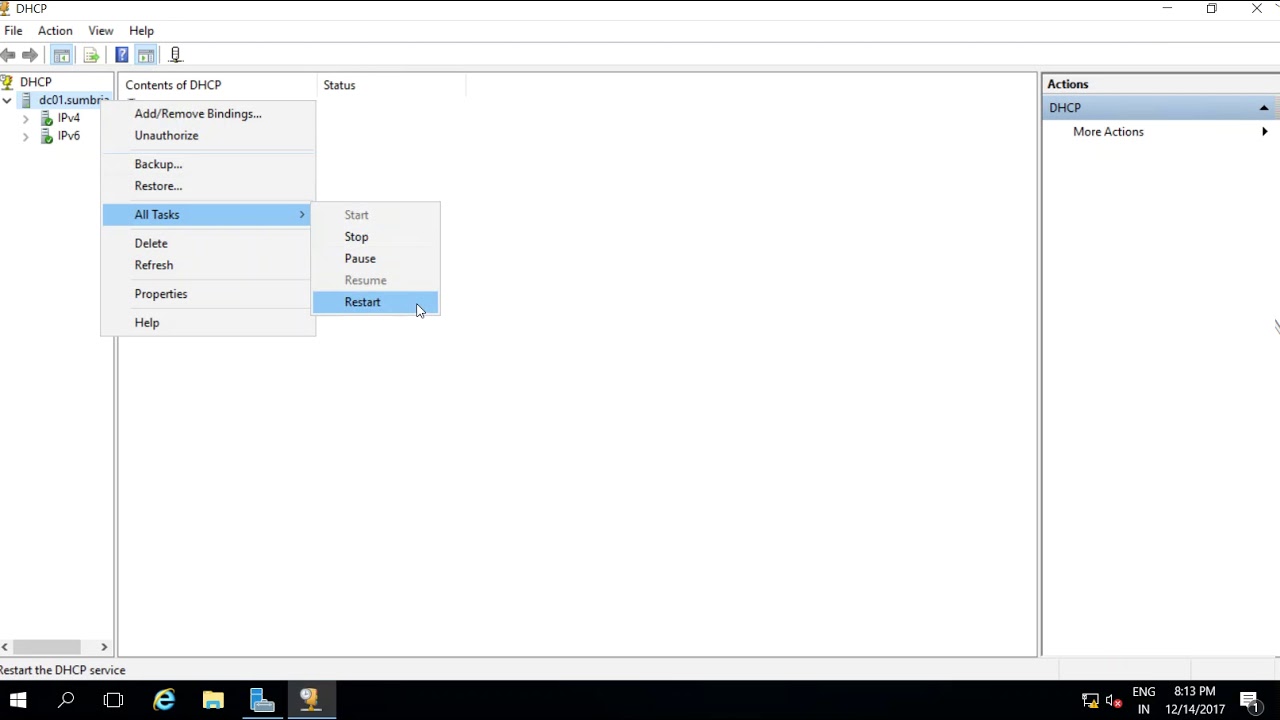Viewport: 1280px width, 720px height.
Task: Select Pause in All Tasks submenu
Action: (376, 259)
